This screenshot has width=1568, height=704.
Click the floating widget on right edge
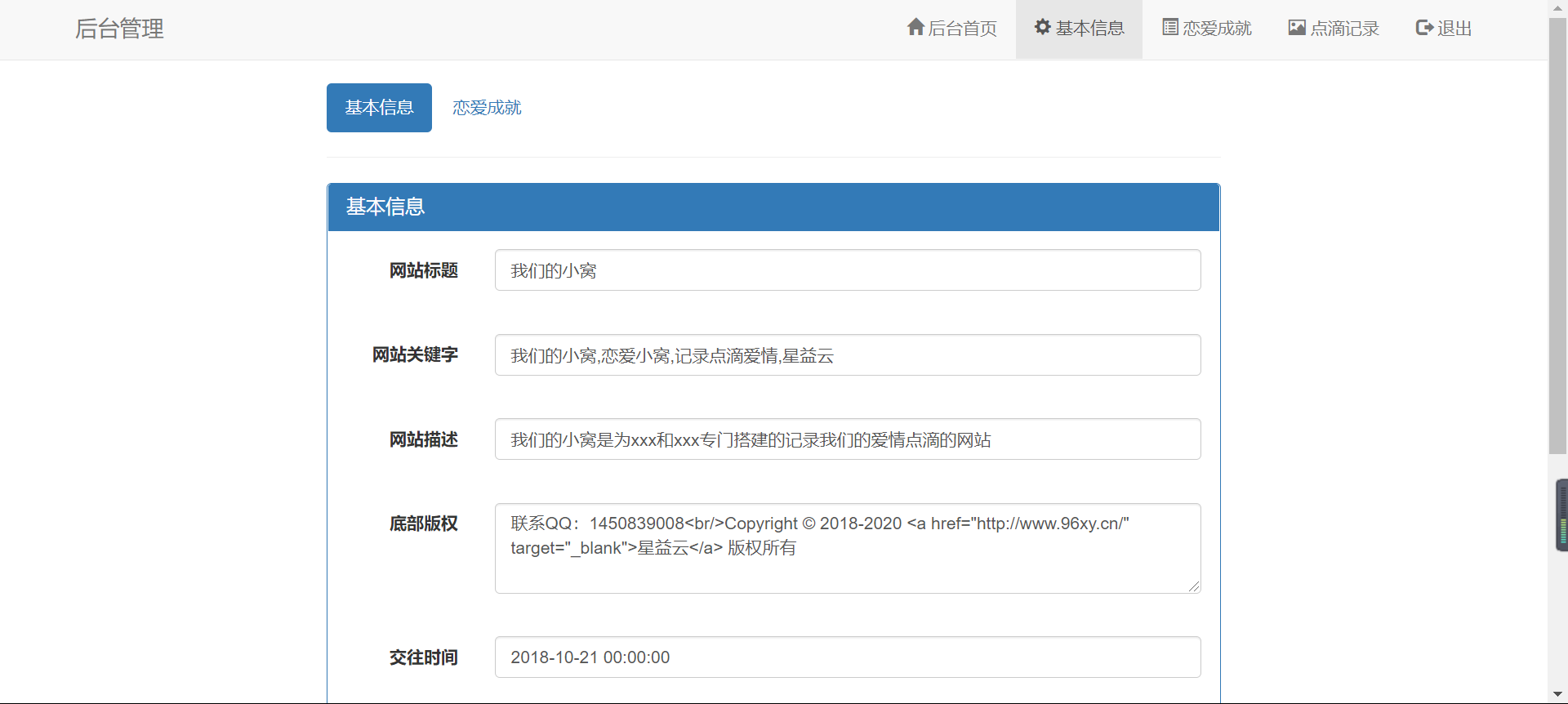pyautogui.click(x=1561, y=515)
